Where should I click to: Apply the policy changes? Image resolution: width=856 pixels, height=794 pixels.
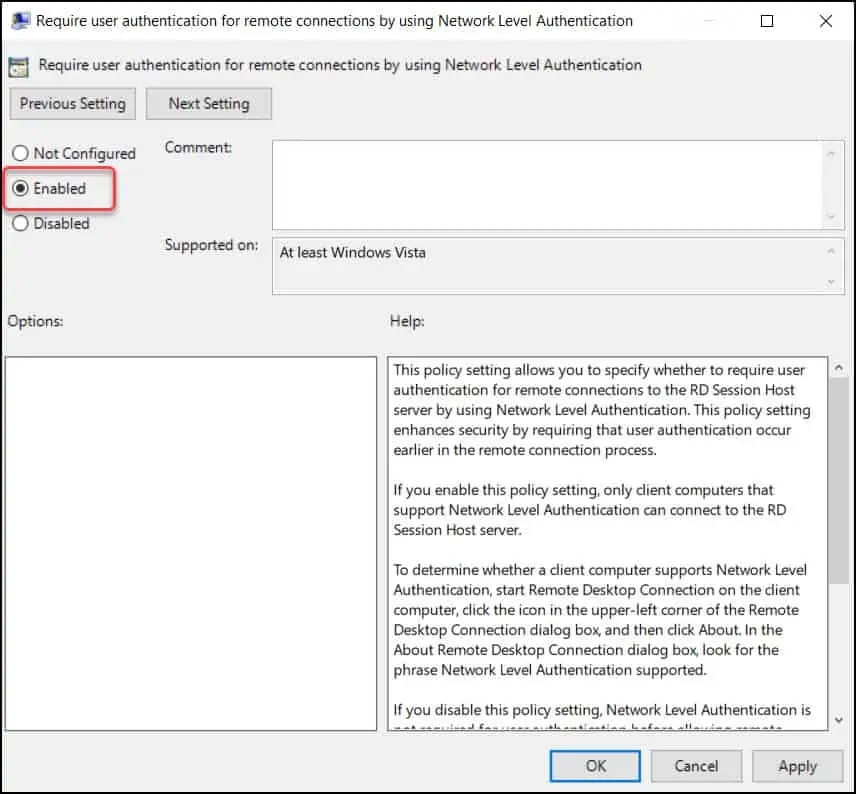(798, 766)
